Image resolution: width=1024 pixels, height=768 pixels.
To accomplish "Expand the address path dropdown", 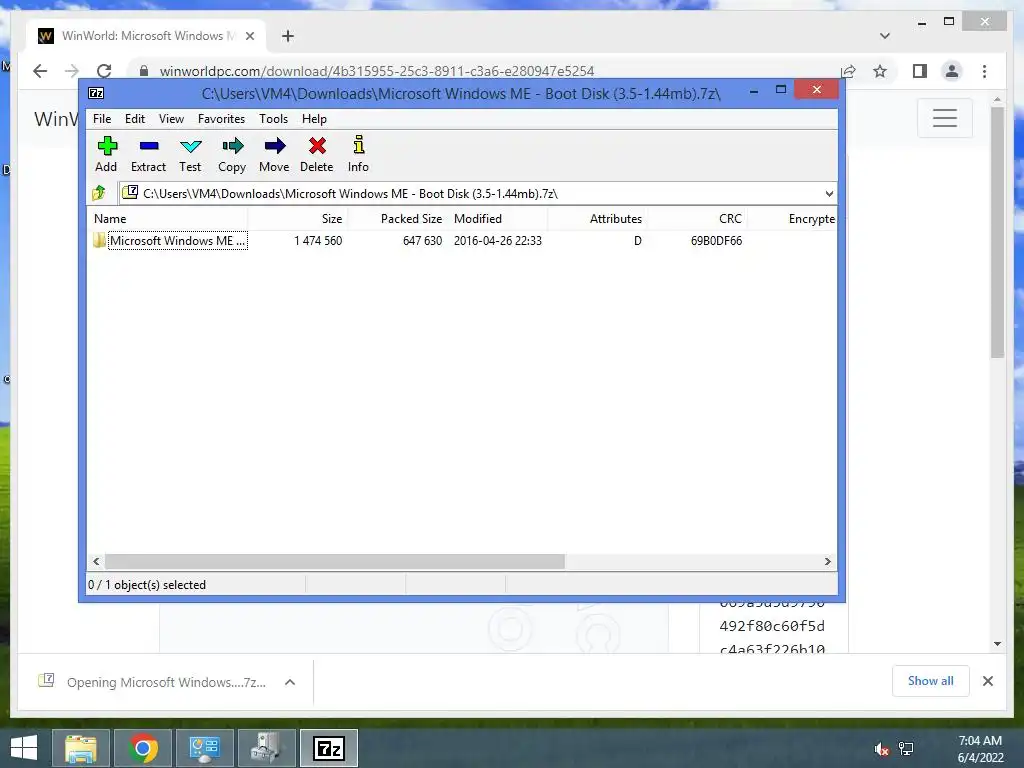I will pos(829,193).
